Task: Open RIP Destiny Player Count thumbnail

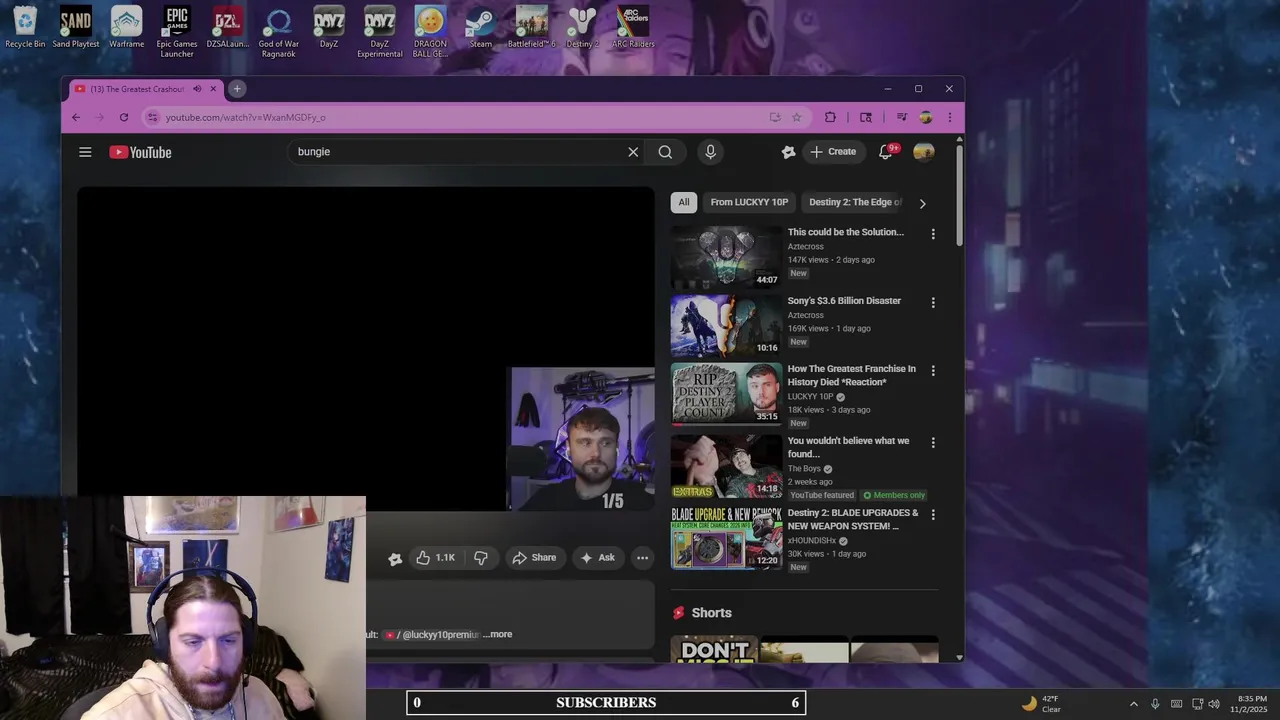Action: tap(726, 393)
